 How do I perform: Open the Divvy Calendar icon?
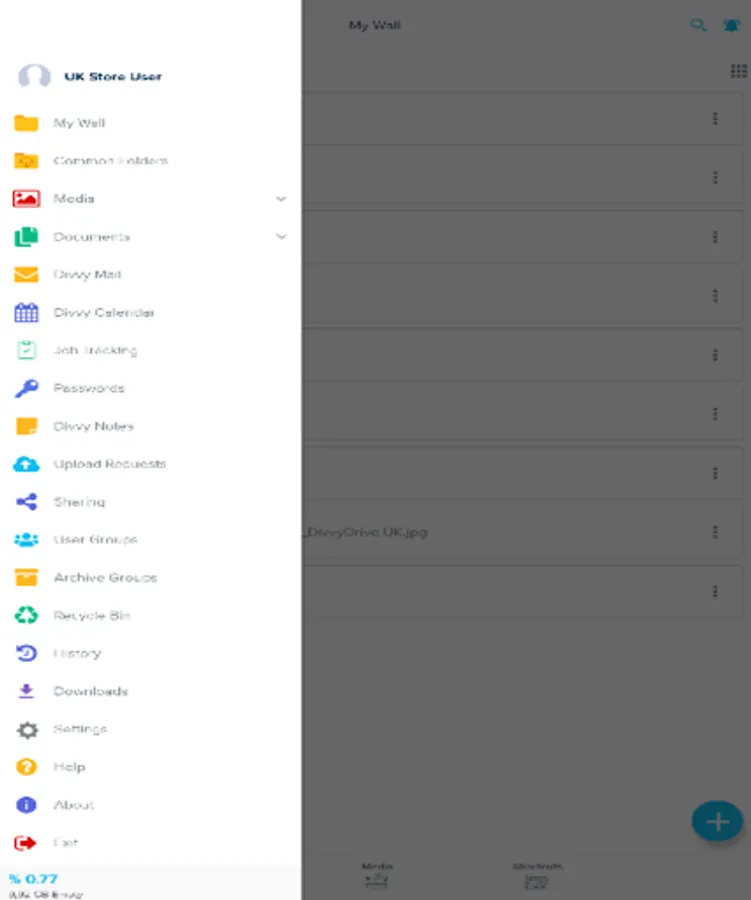[x=26, y=312]
